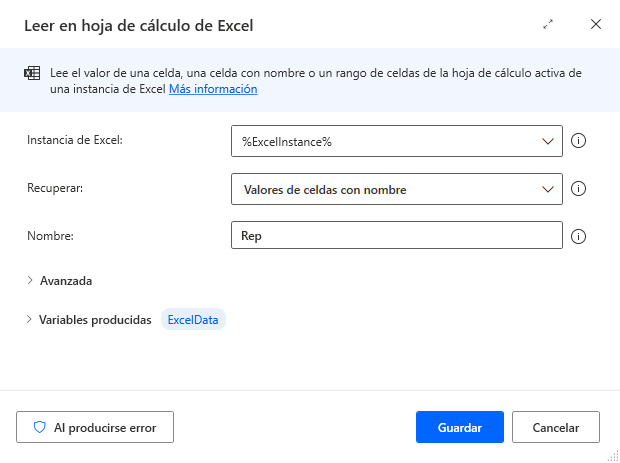Expand the Avanzada section
This screenshot has height=463, width=620.
click(x=60, y=281)
